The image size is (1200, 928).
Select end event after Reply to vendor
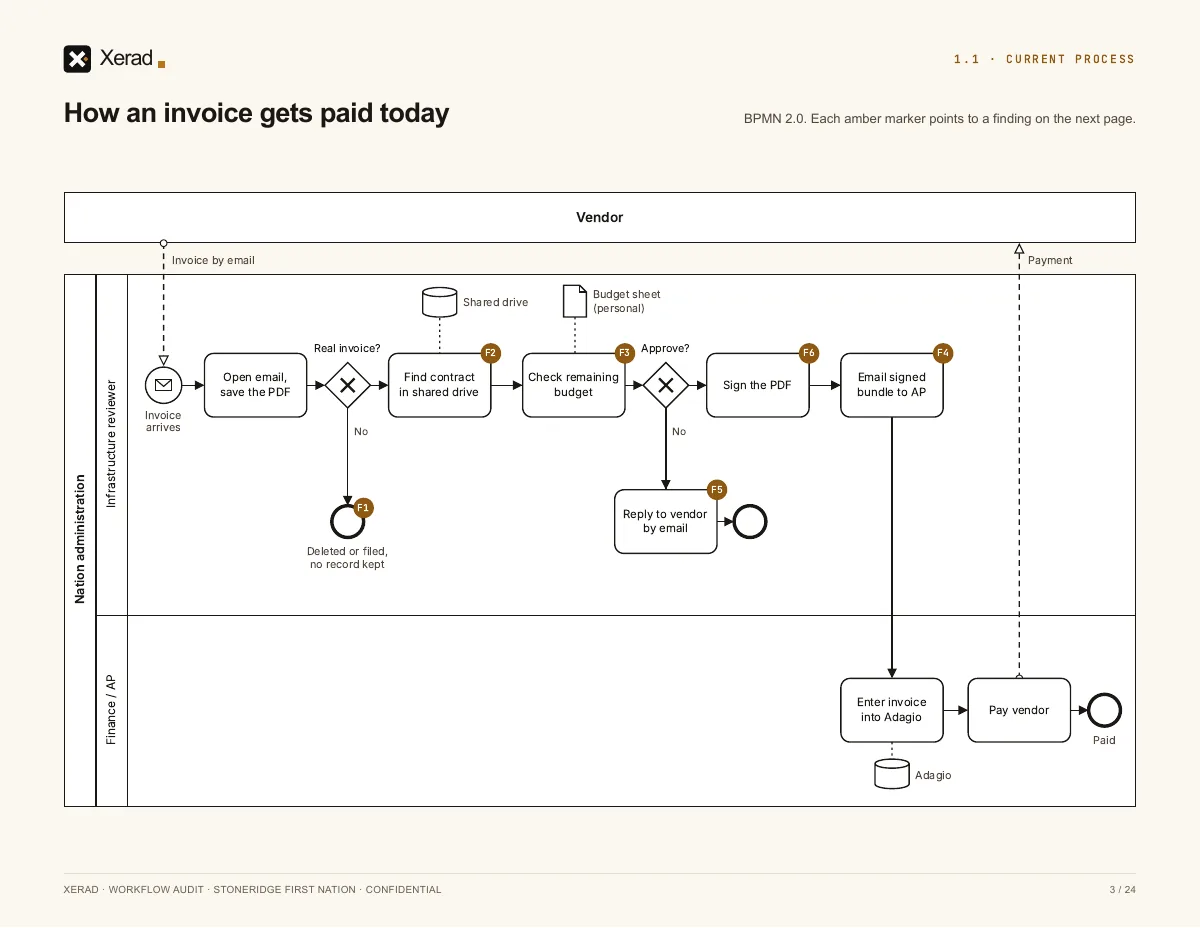click(x=749, y=521)
